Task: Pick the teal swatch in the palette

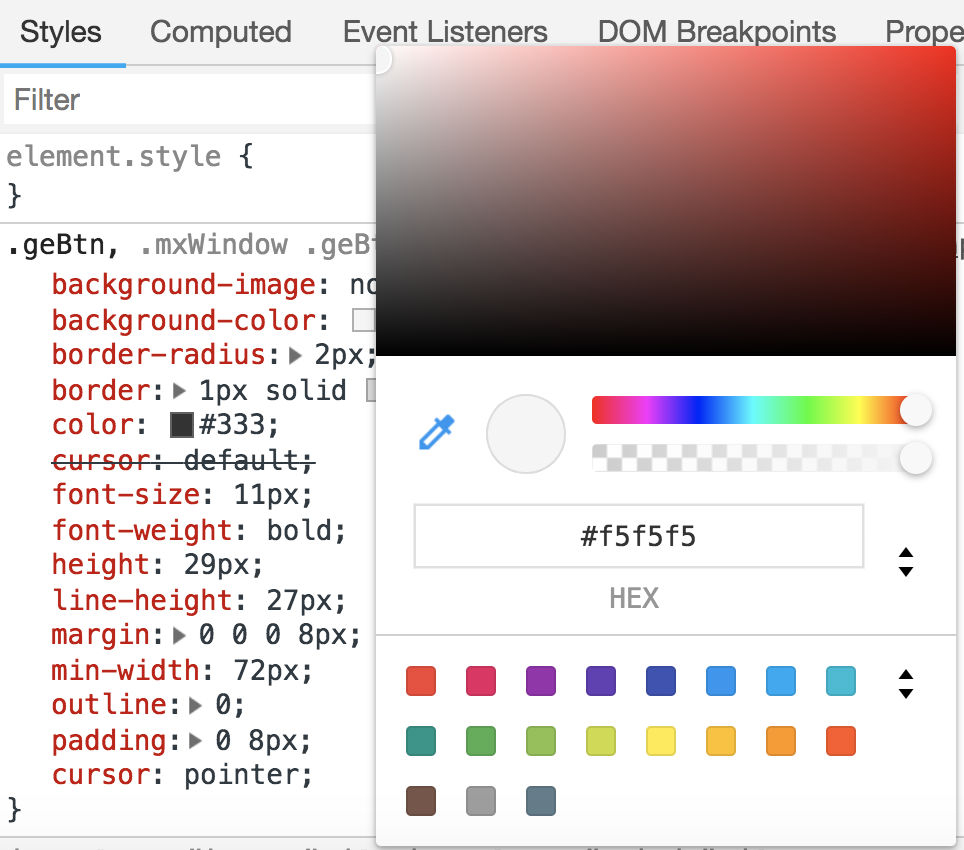Action: [420, 741]
